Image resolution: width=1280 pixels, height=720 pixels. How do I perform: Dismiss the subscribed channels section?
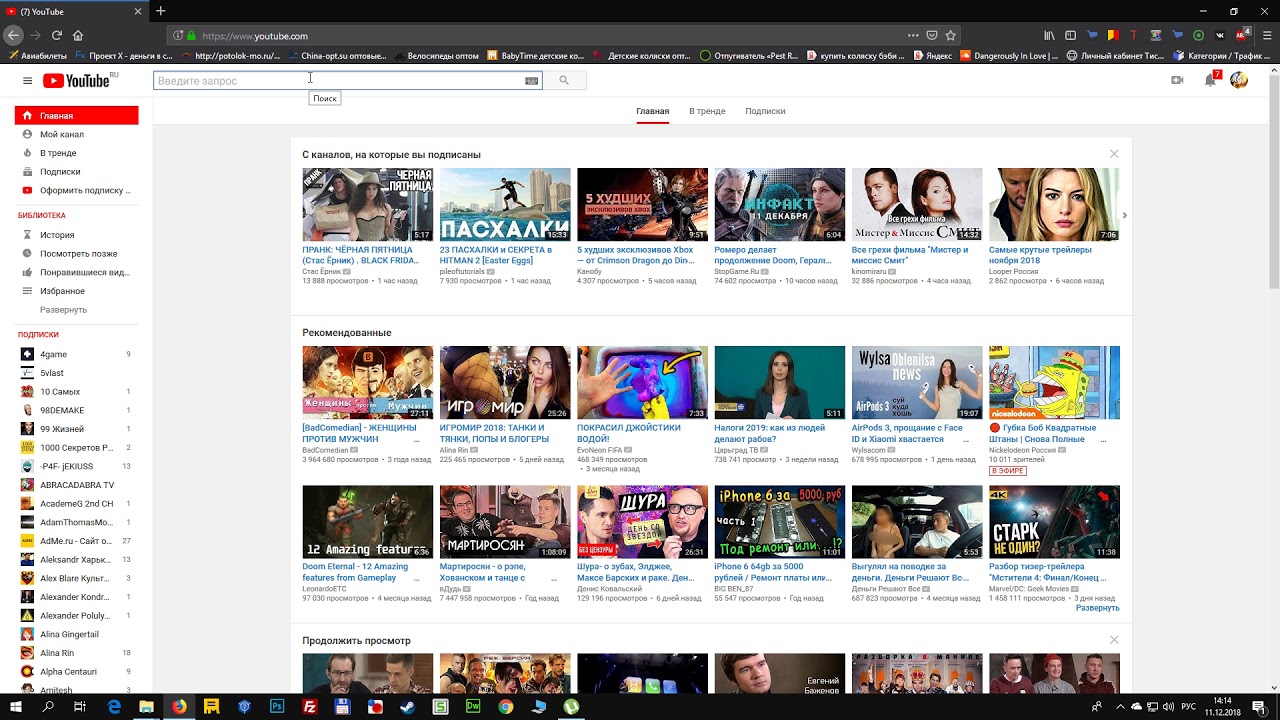(1114, 154)
